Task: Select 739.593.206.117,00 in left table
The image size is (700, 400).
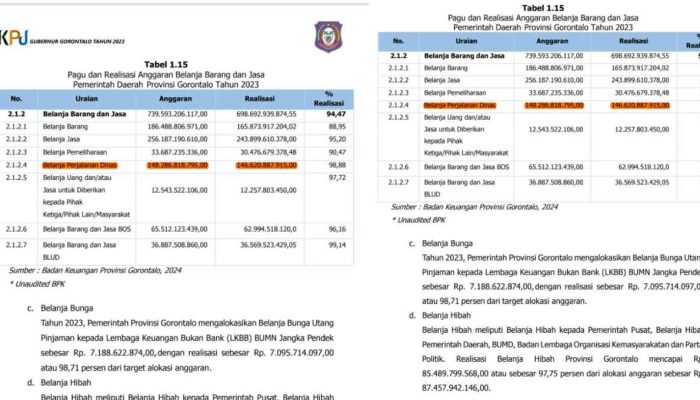Action: (177, 114)
